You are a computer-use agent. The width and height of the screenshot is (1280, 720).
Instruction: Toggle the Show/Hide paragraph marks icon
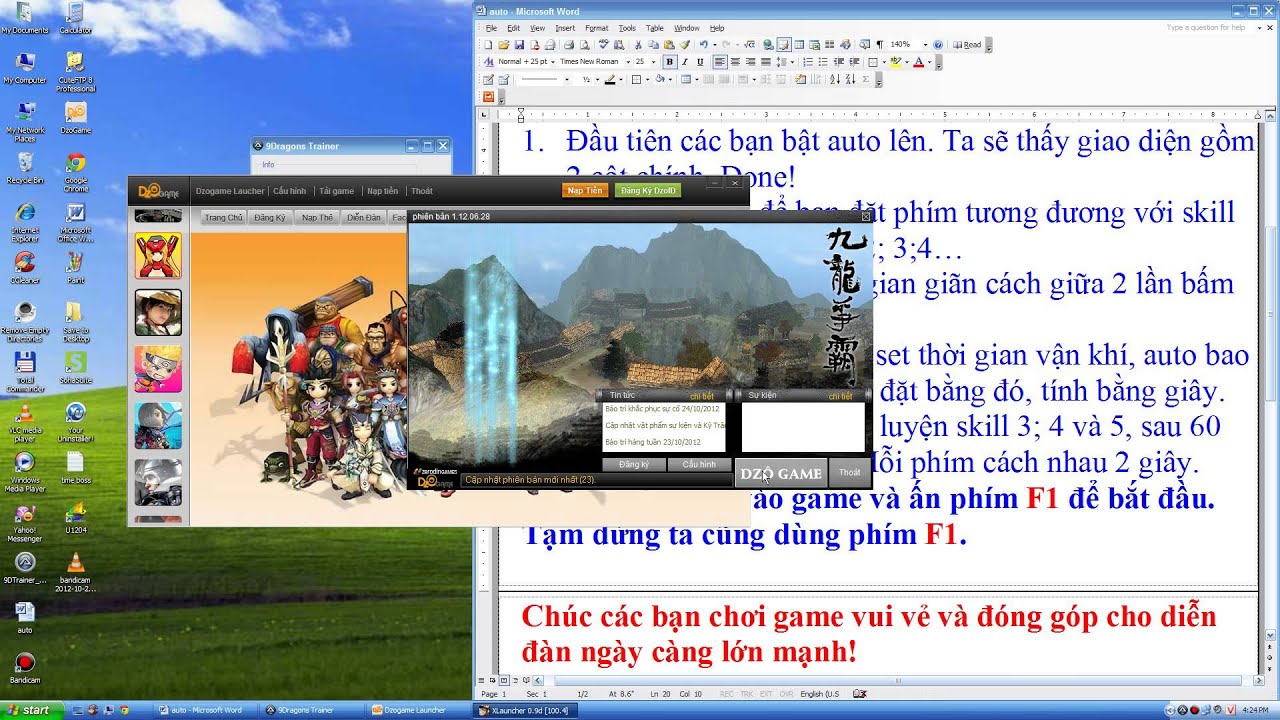pos(880,45)
